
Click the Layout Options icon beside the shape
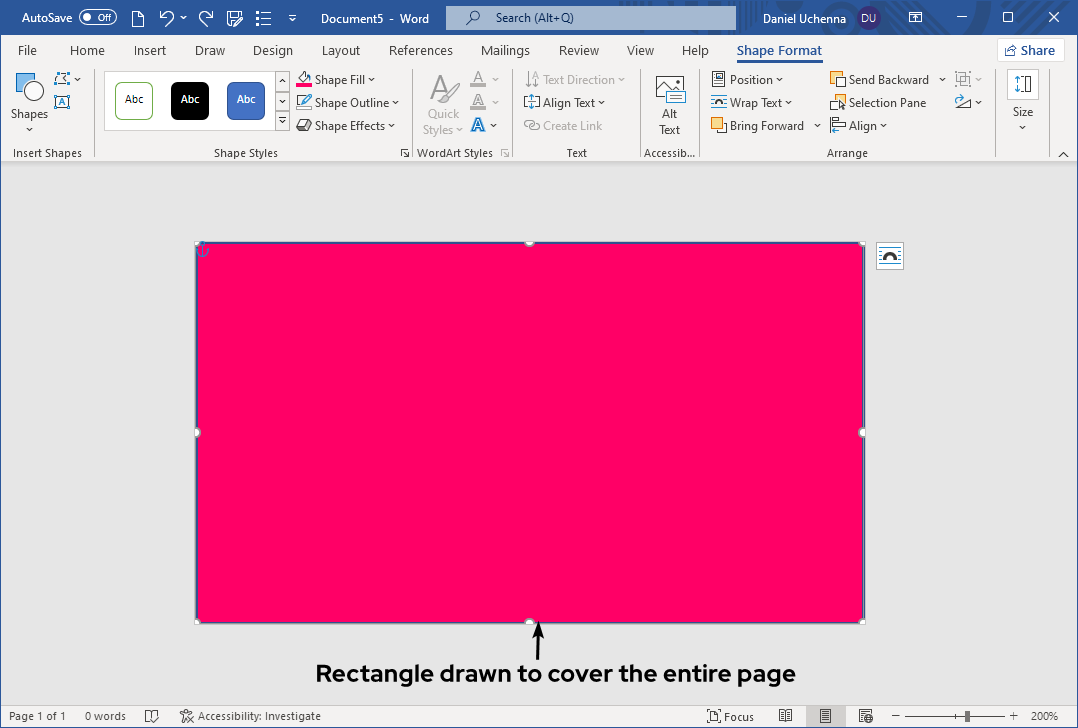(x=889, y=256)
